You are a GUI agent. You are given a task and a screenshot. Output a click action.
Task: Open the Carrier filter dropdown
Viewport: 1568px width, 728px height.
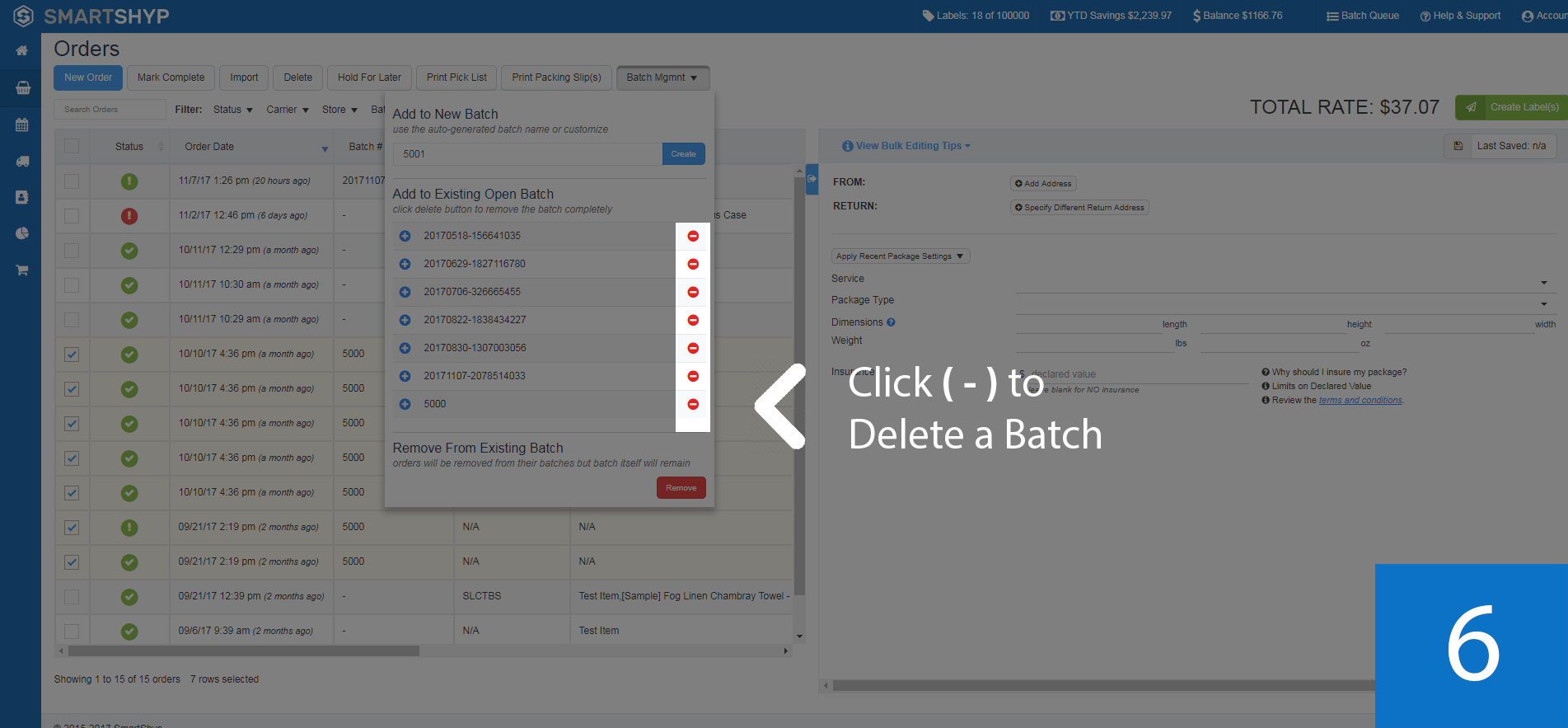pos(287,110)
